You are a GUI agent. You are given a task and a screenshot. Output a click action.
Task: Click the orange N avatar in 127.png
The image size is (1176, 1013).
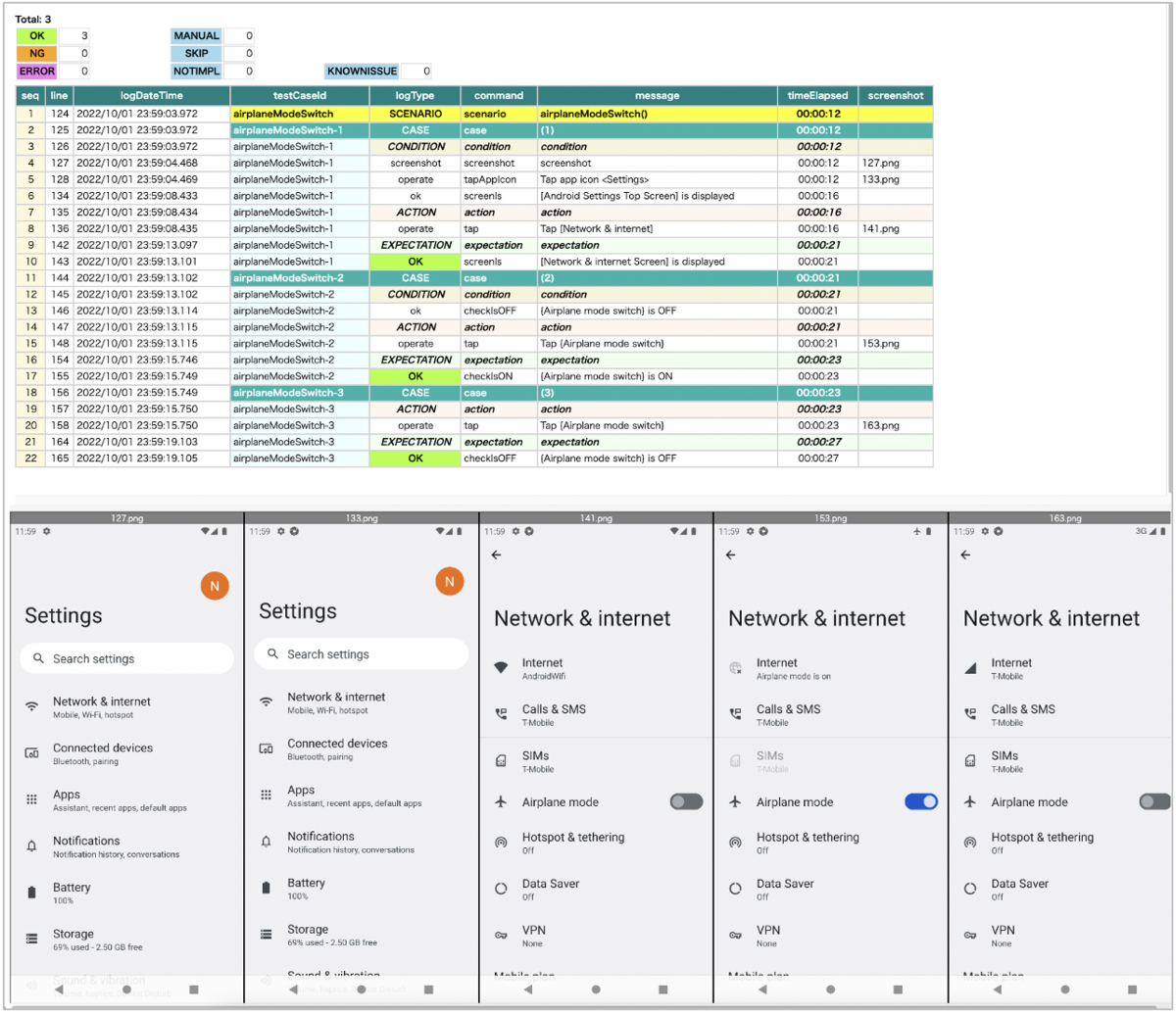click(x=215, y=586)
